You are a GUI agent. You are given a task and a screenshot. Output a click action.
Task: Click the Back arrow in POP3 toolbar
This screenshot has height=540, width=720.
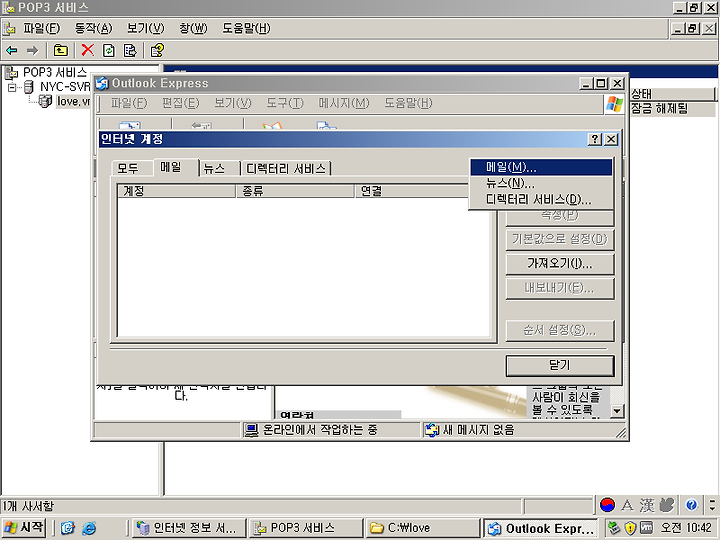[x=12, y=50]
